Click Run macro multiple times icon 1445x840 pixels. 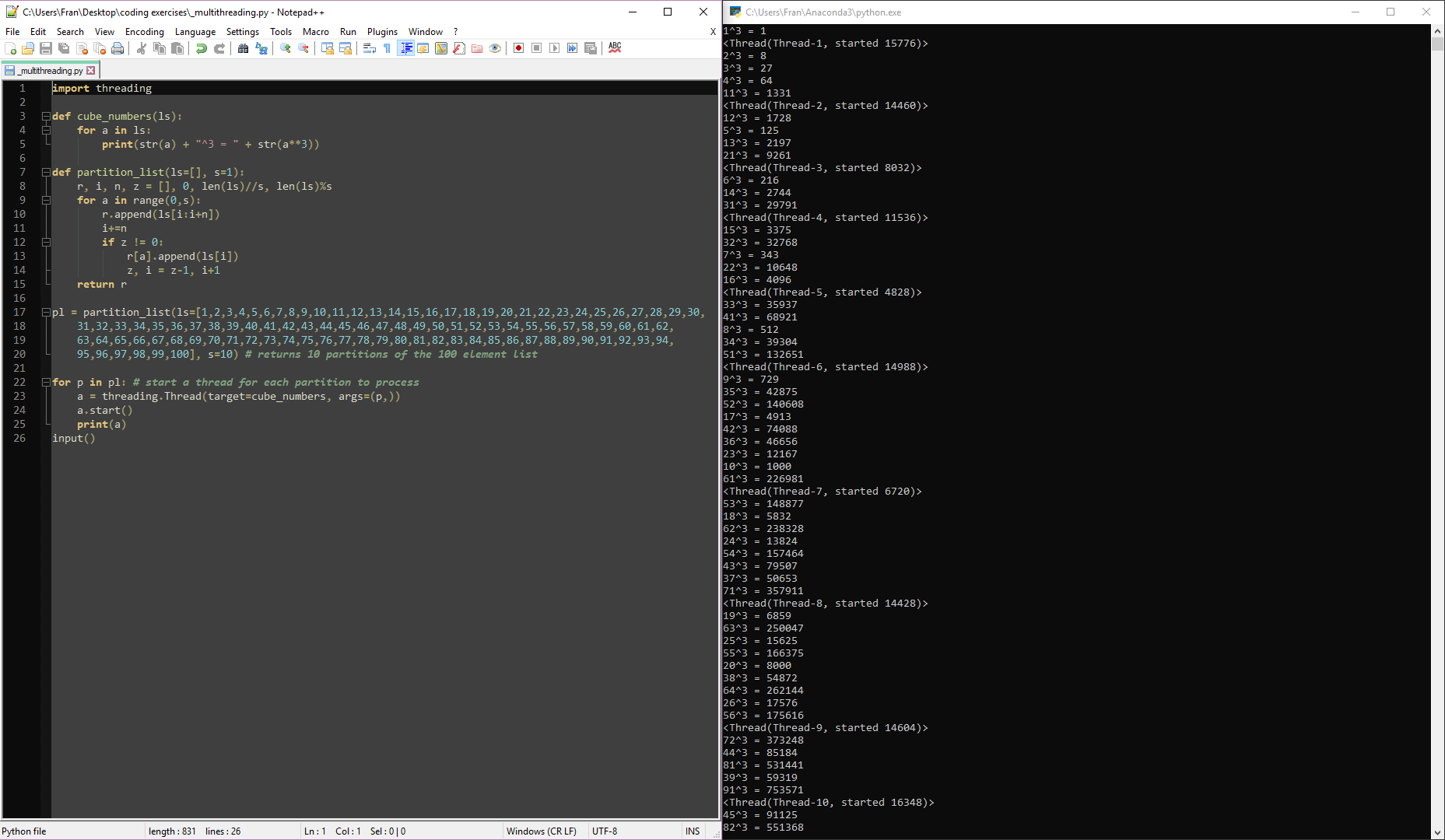pos(573,48)
